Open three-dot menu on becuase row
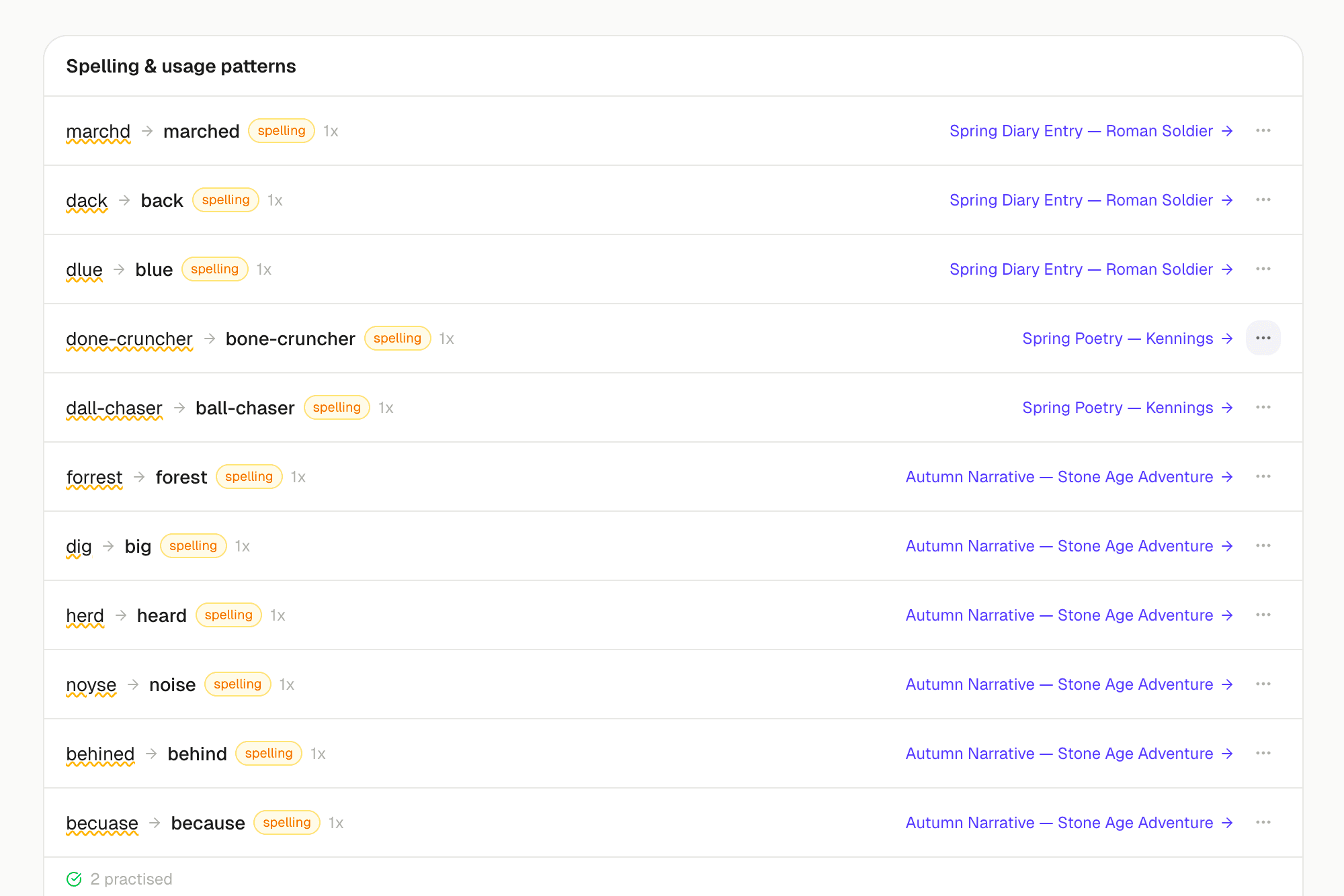This screenshot has height=896, width=1344. (x=1263, y=823)
